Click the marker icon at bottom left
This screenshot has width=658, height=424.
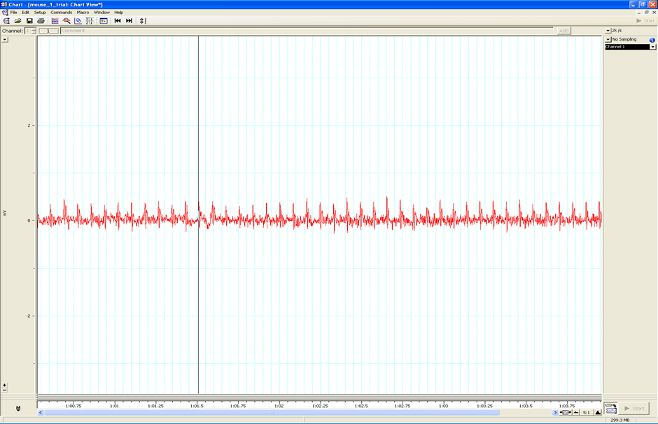coord(18,408)
